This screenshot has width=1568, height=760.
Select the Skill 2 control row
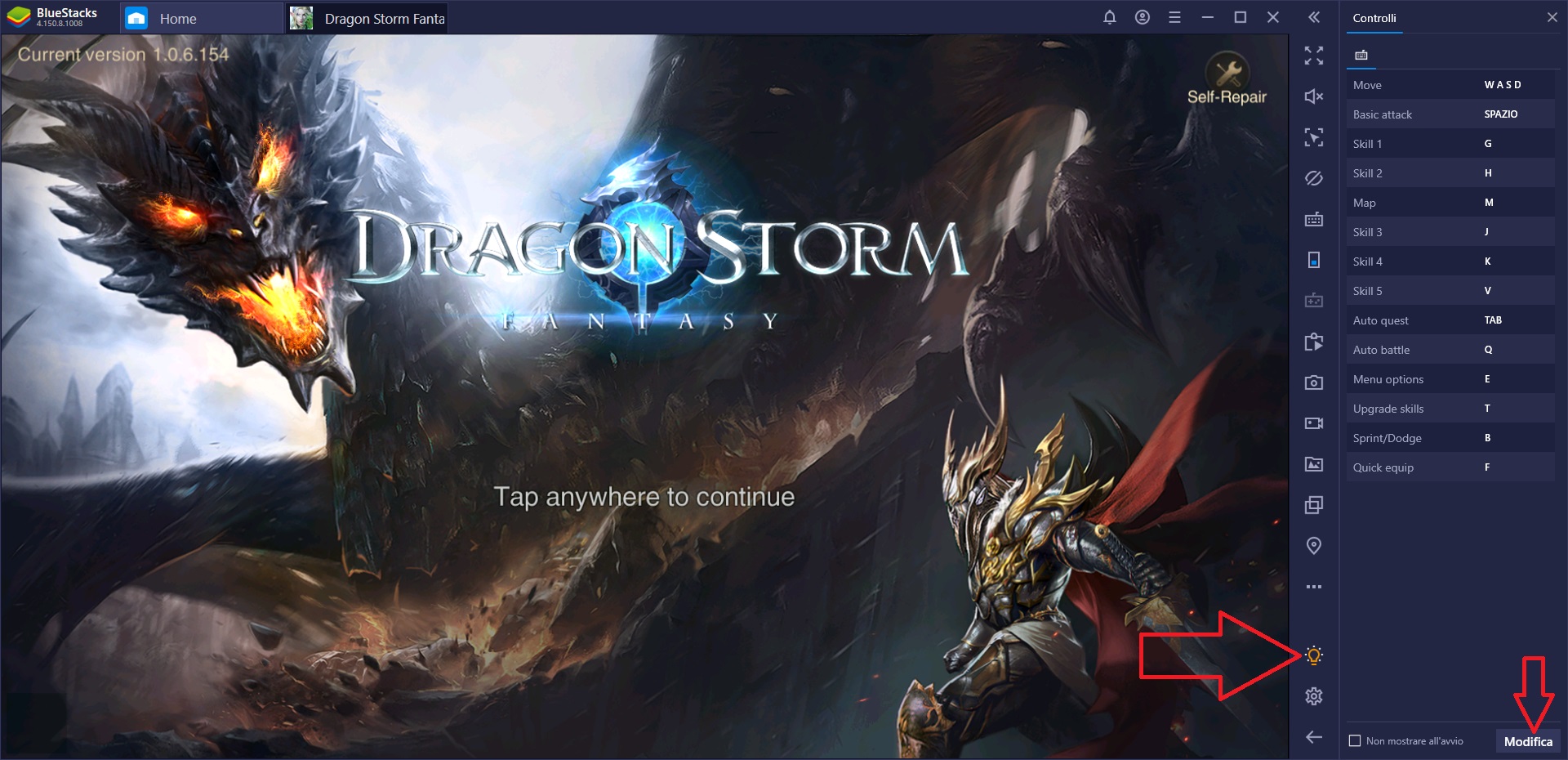point(1450,173)
